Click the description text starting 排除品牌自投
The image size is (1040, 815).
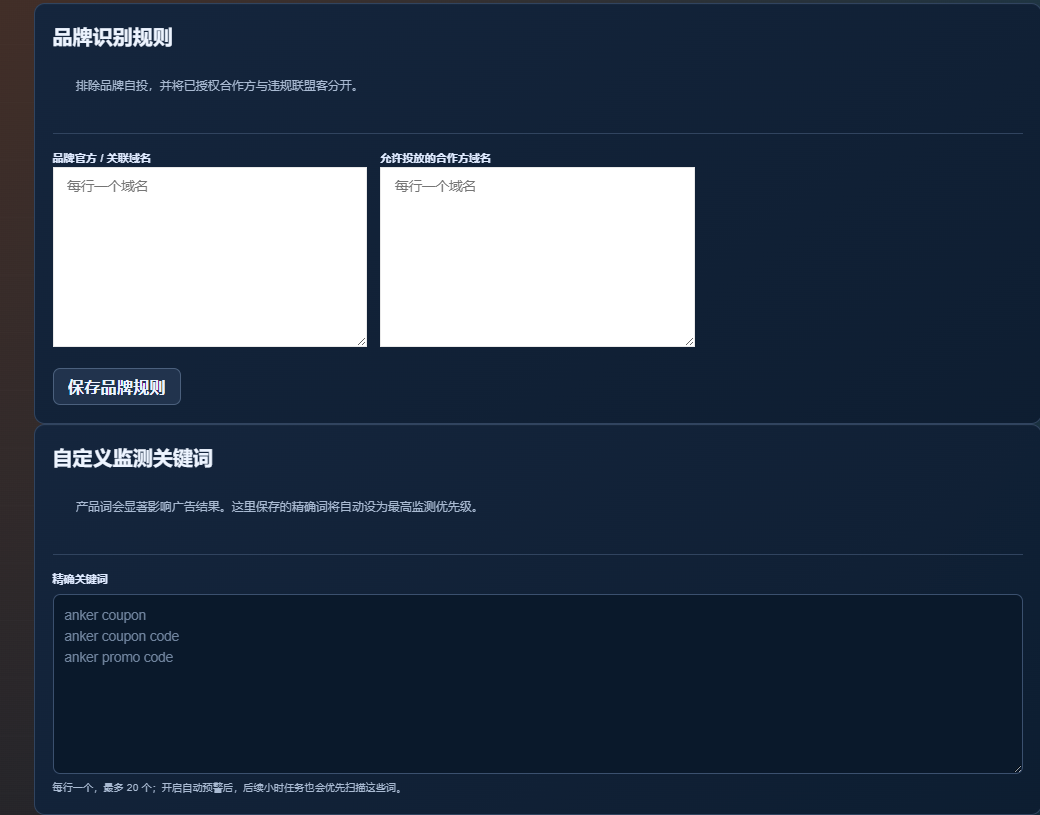219,86
